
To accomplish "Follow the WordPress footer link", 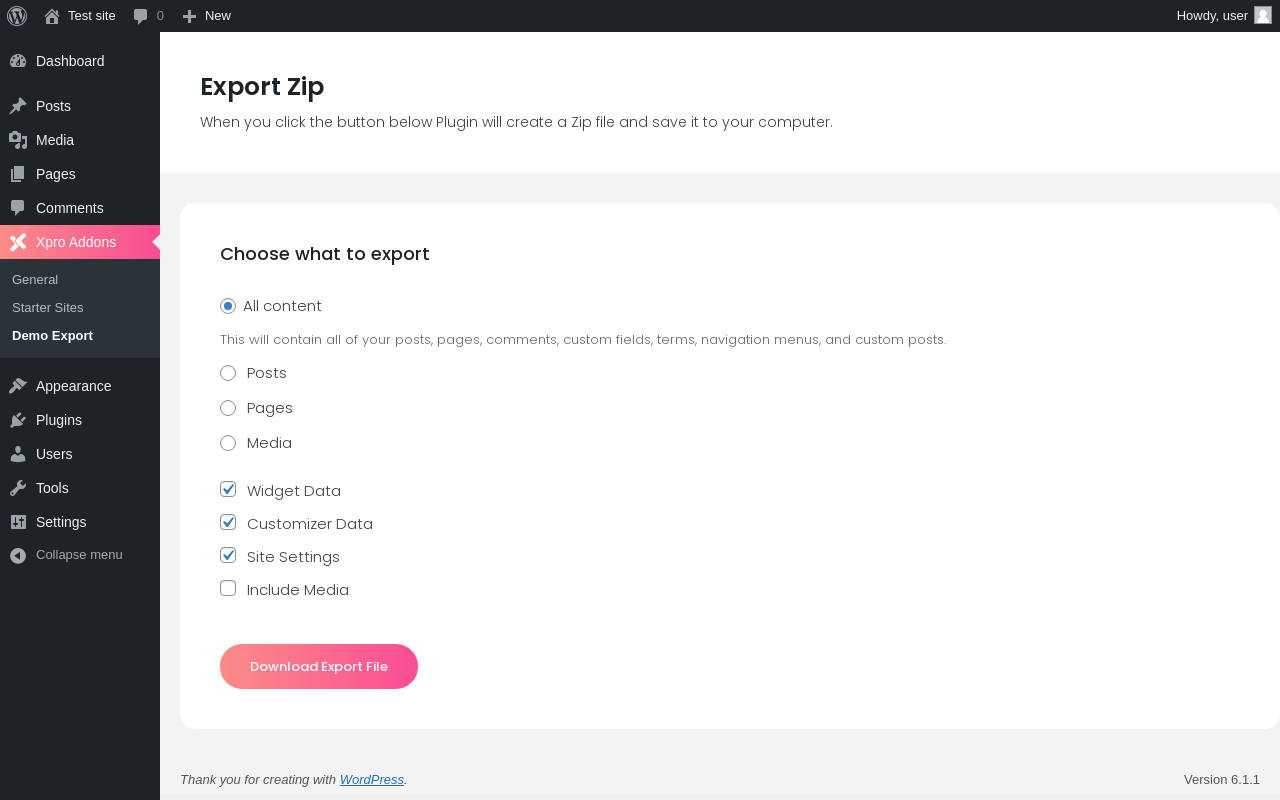I will click(x=372, y=780).
